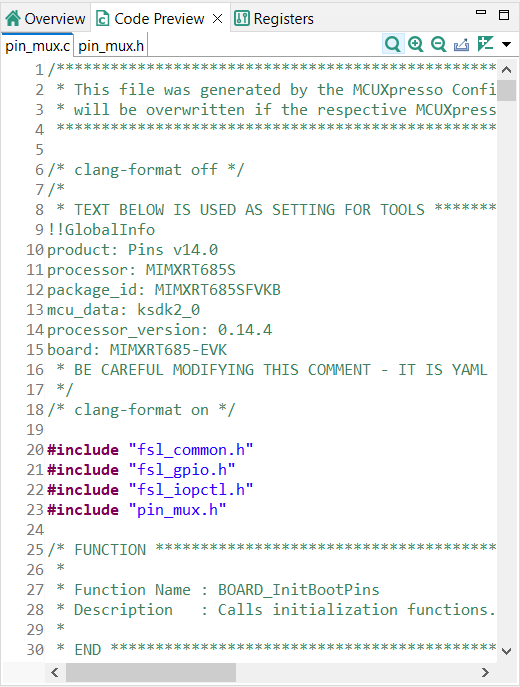The image size is (520, 687).
Task: Open the Registers tab
Action: click(274, 18)
